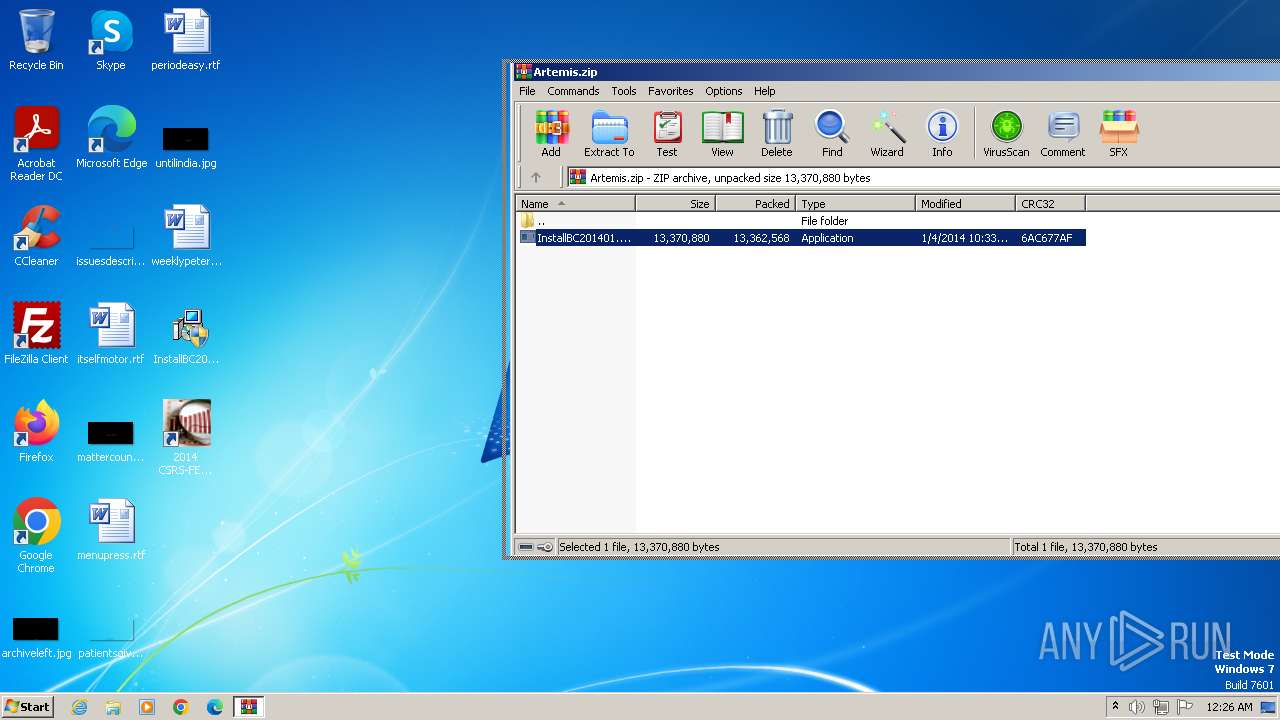
Task: Click the View file icon
Action: coord(722,134)
